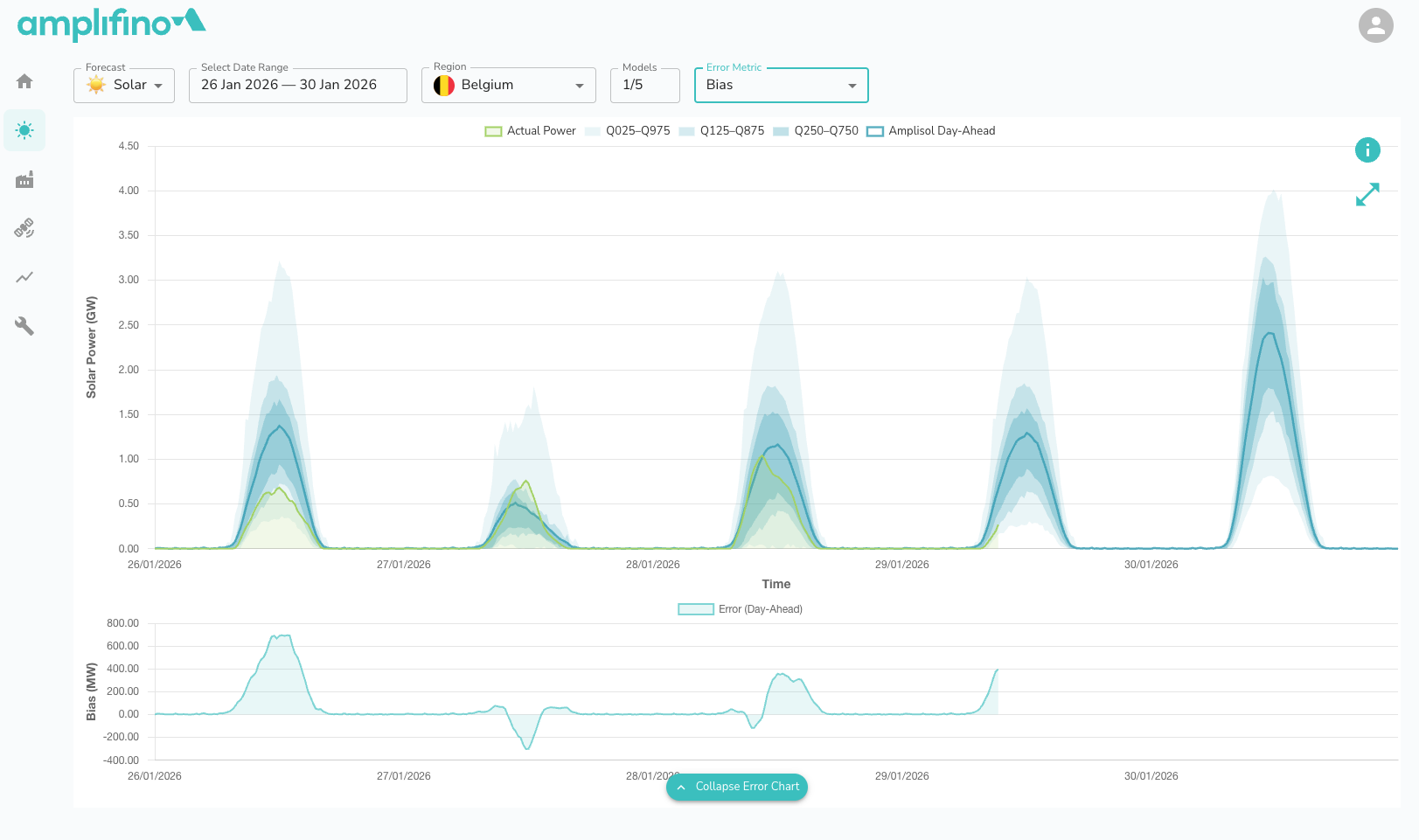This screenshot has width=1419, height=840.
Task: Toggle Actual Power series in legend
Action: (x=531, y=131)
